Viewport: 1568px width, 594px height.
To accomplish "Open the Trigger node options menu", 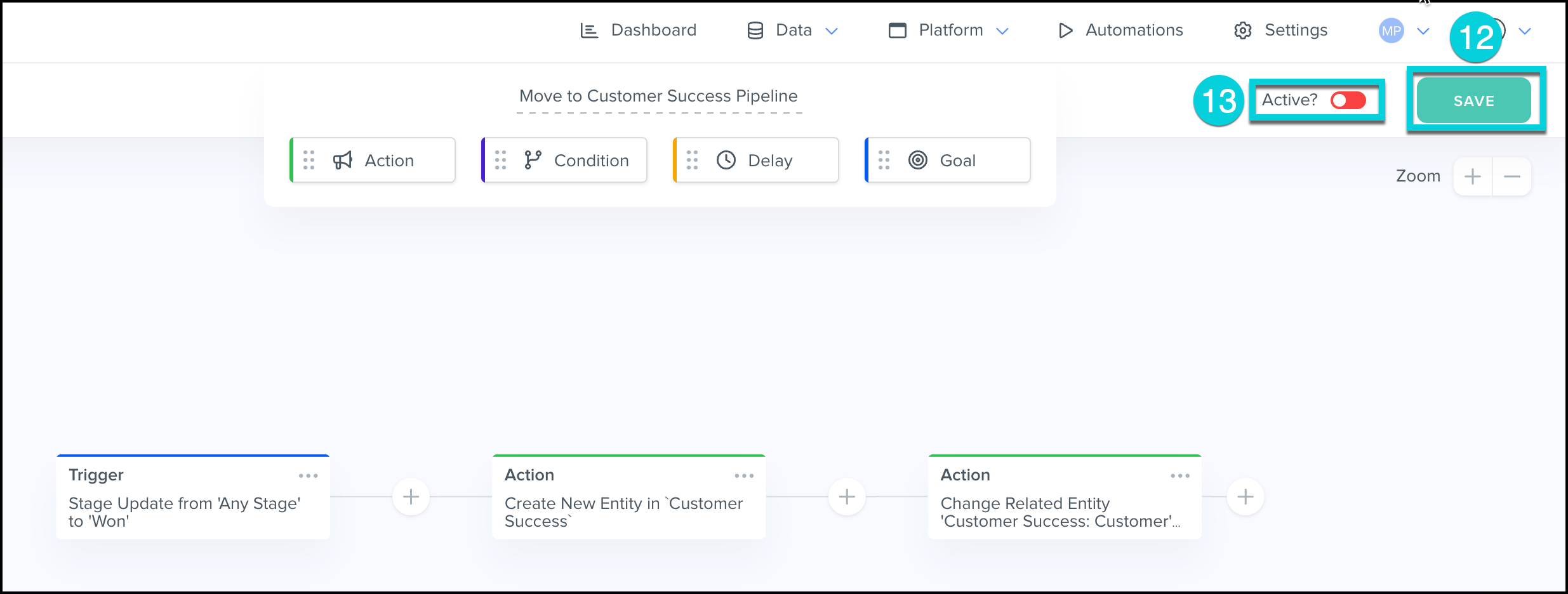I will (308, 475).
